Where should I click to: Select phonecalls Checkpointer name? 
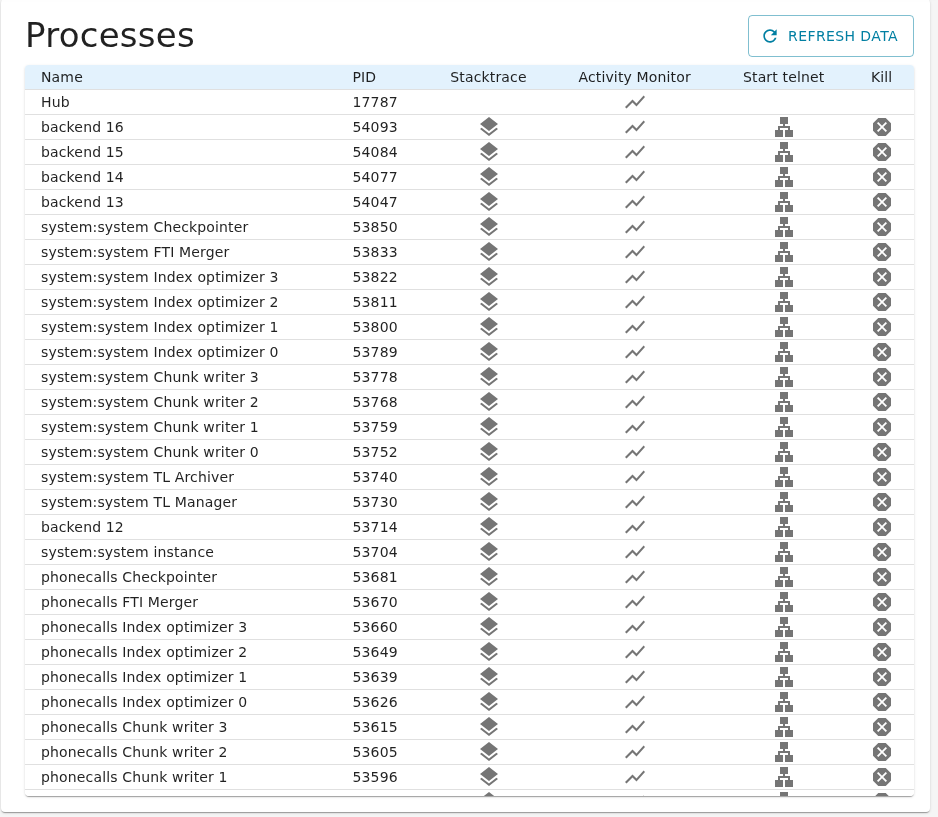coord(129,577)
